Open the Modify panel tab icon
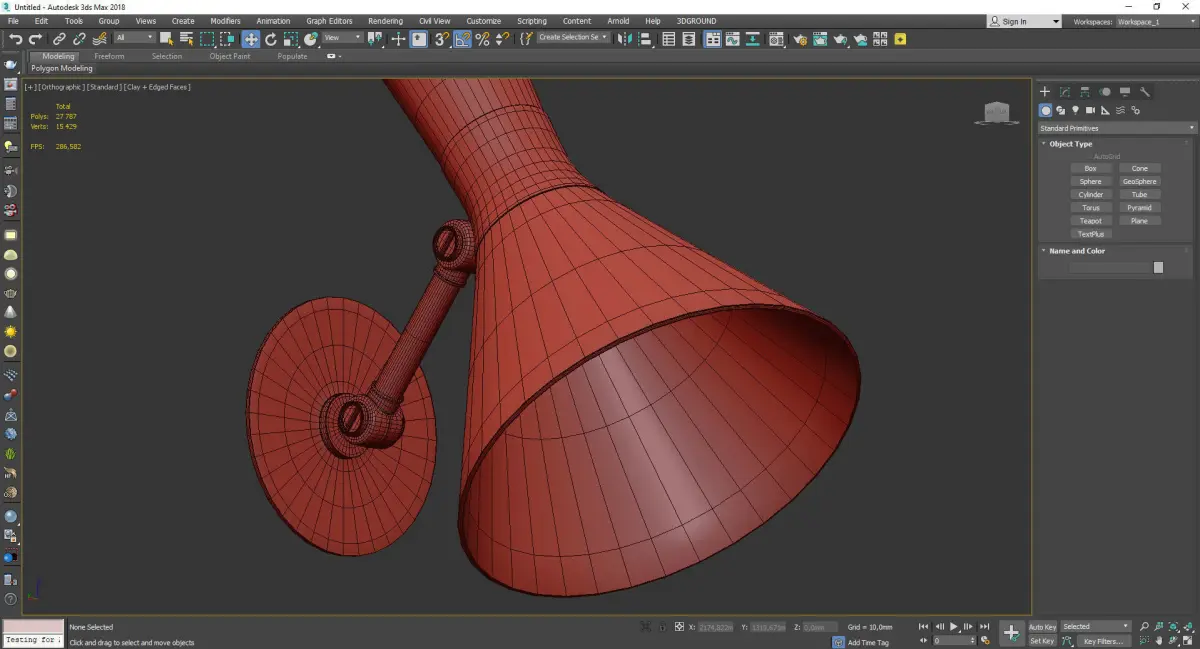 1065,92
